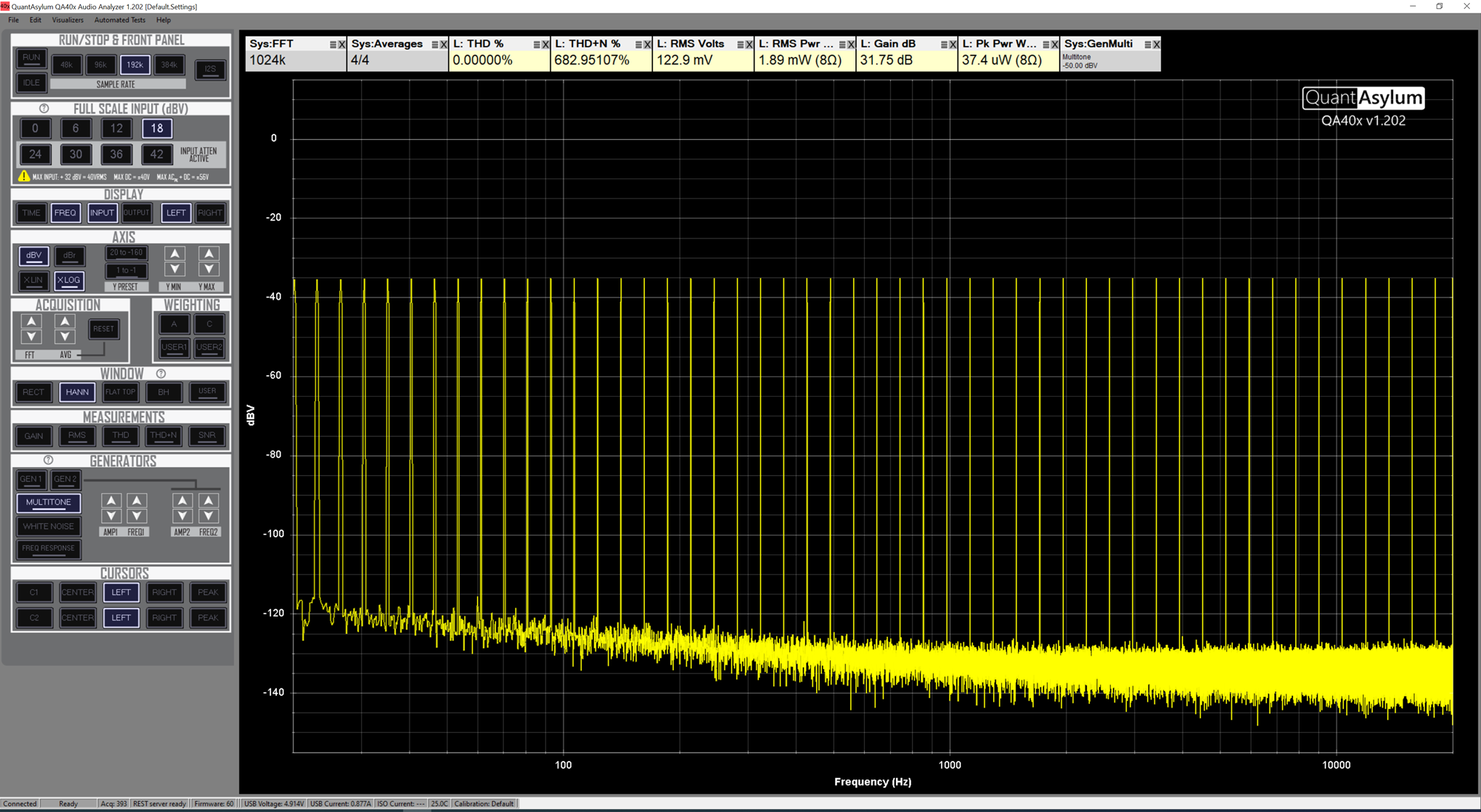Open Full Scale Input help icon

point(44,109)
